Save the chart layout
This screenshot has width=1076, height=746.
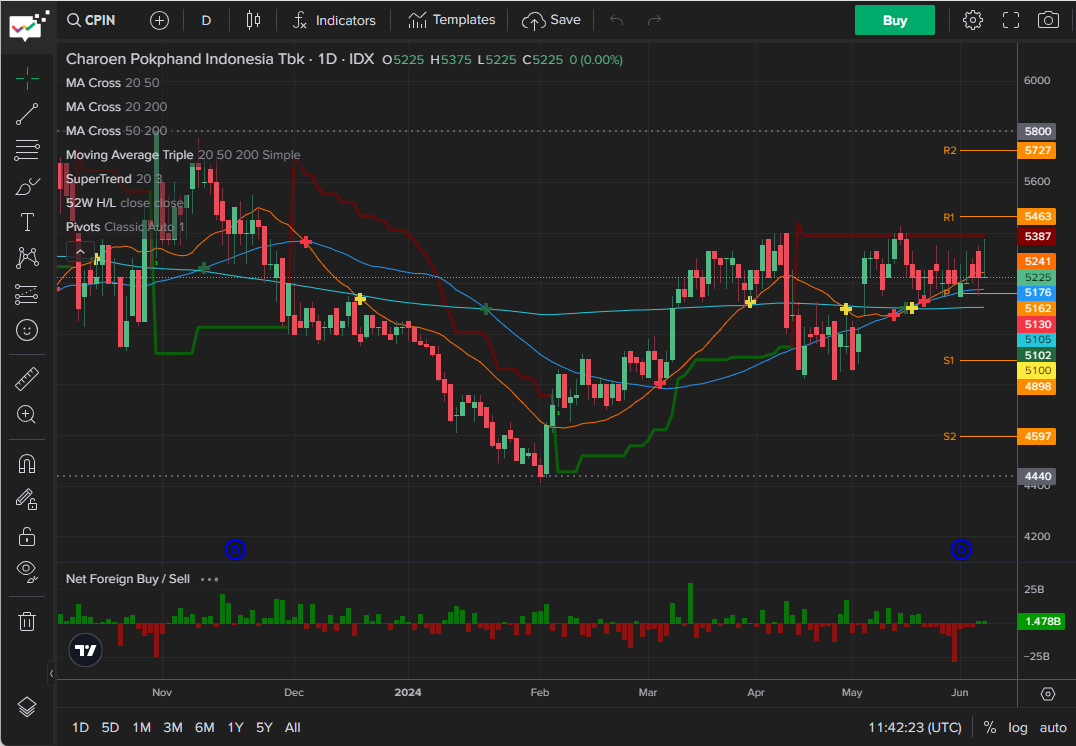pyautogui.click(x=552, y=20)
